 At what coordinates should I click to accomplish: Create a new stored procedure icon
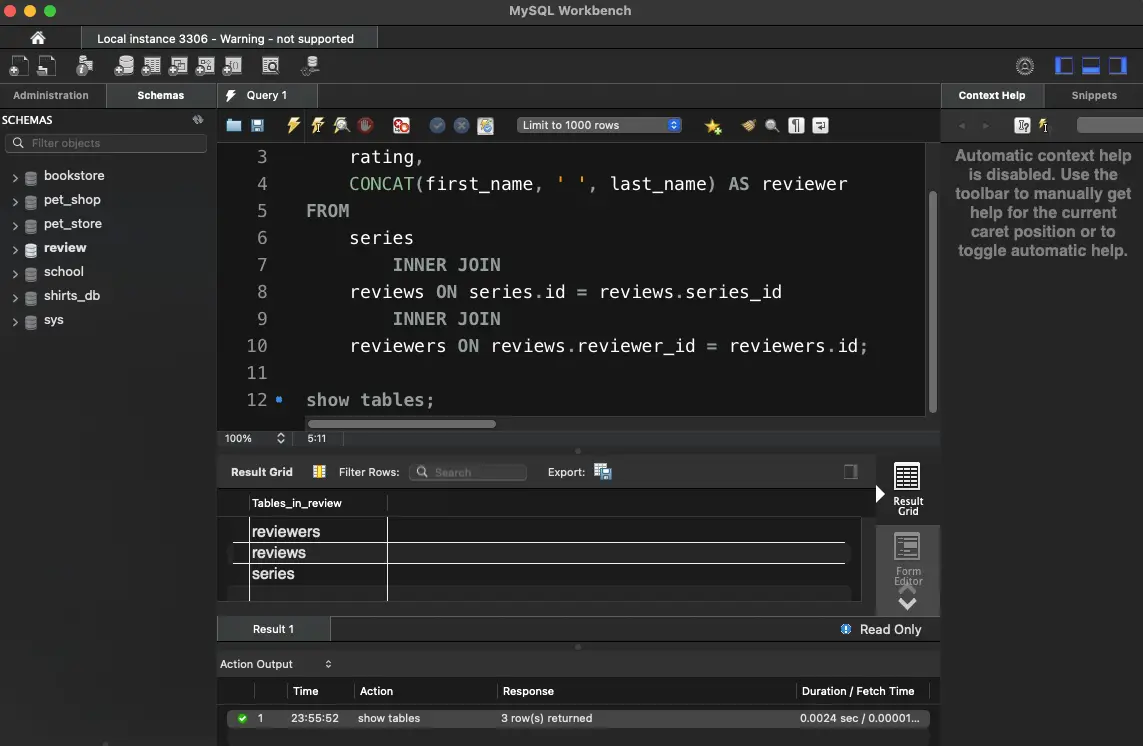(x=205, y=66)
